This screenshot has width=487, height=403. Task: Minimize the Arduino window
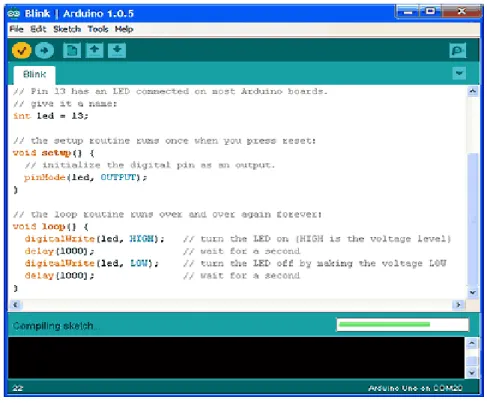point(408,12)
